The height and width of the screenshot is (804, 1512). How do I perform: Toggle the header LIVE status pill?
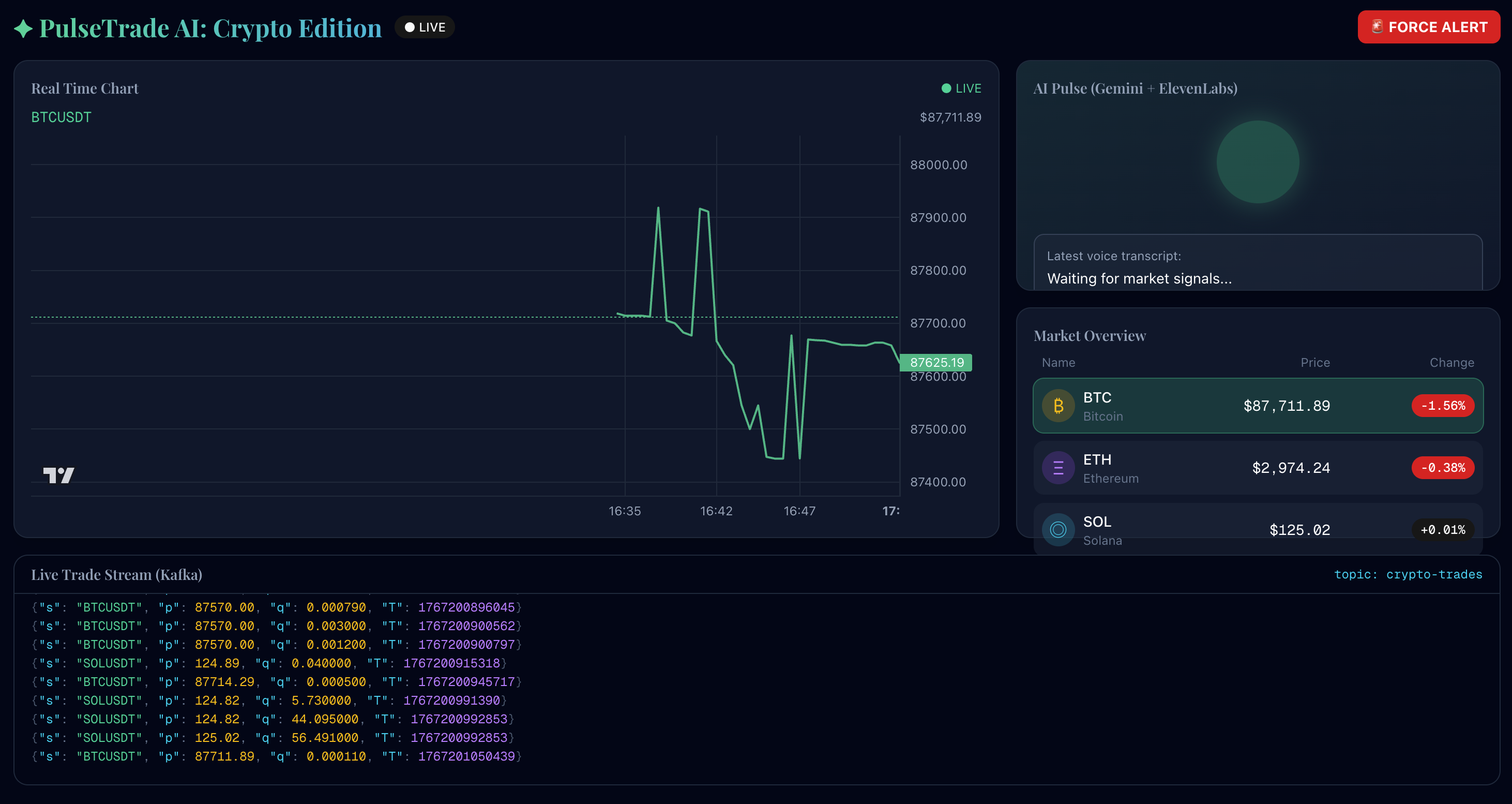pyautogui.click(x=425, y=27)
